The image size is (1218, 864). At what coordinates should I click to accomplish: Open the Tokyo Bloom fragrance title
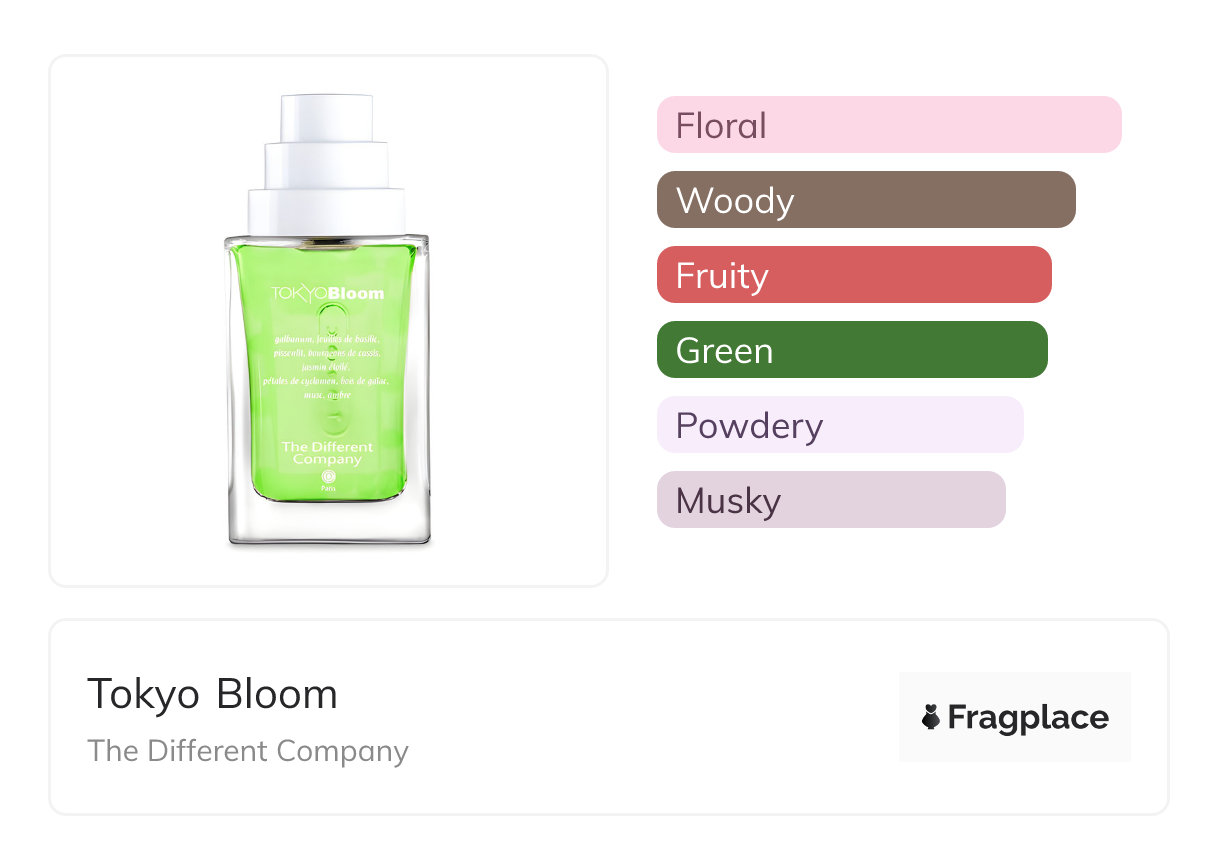(x=213, y=695)
